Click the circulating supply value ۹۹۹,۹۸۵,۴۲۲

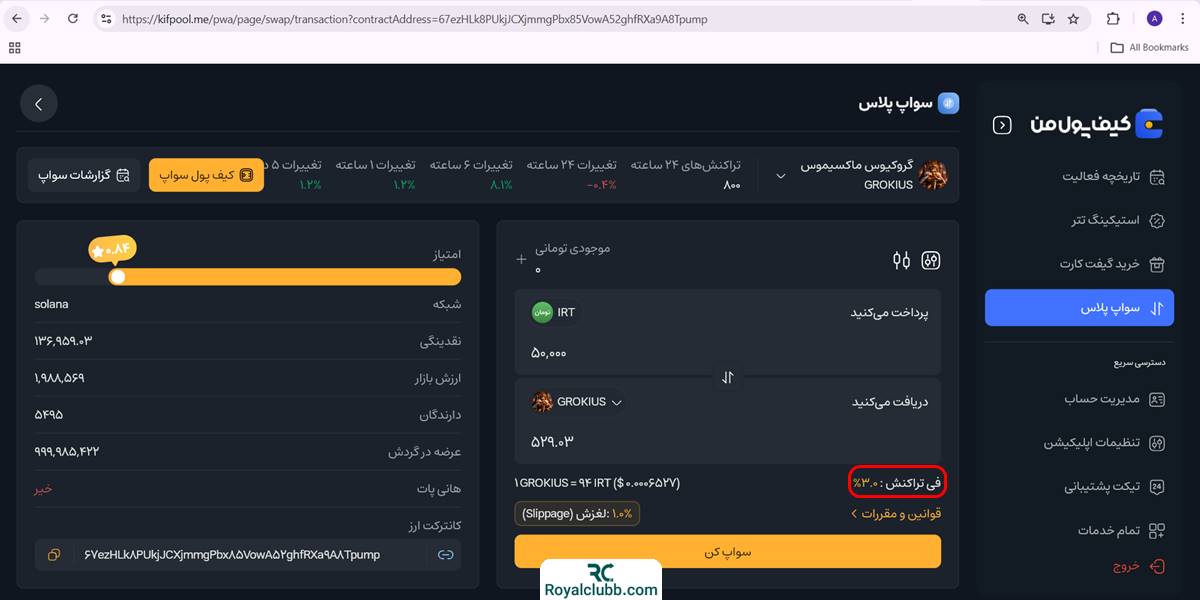click(x=66, y=452)
